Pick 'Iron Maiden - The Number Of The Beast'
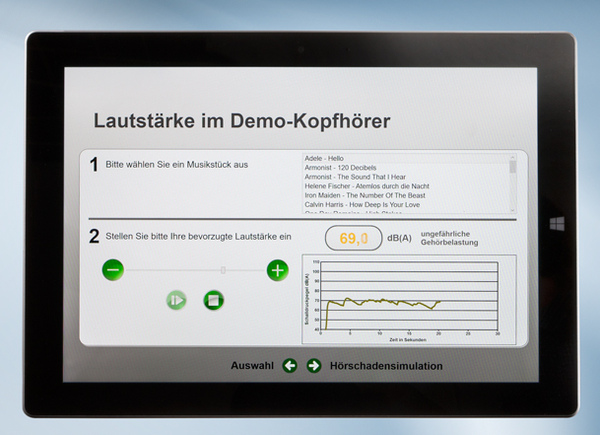Viewport: 600px width, 435px height. (407, 195)
